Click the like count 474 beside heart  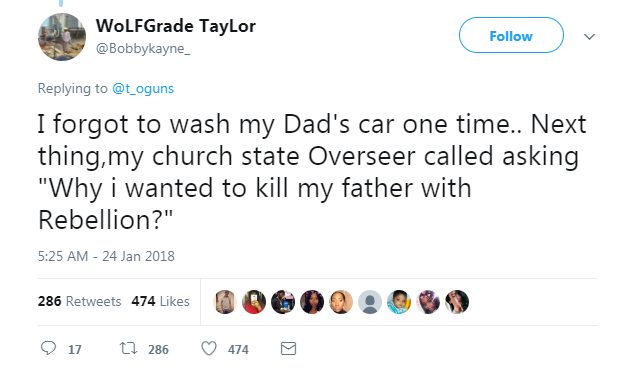click(238, 349)
